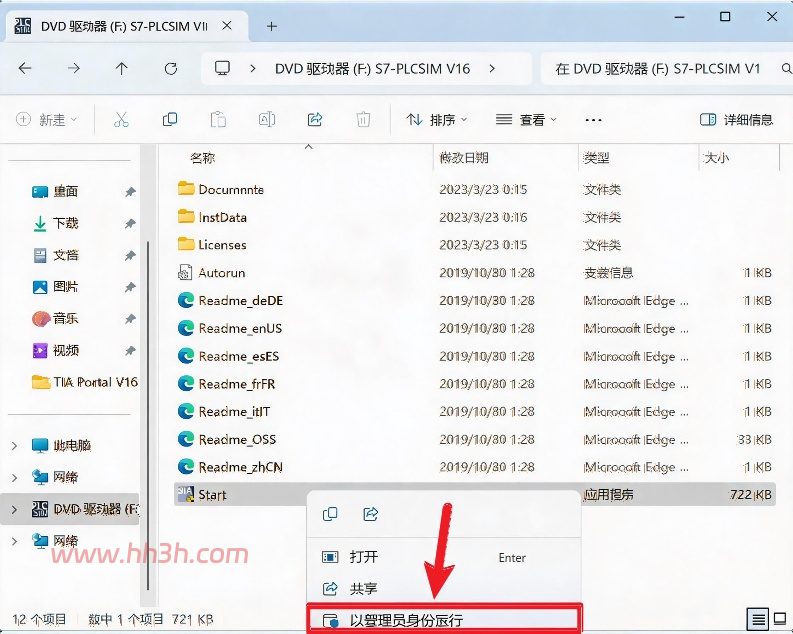Screen dimensions: 793x634
Task: Select the Documents folder
Action: pos(221,189)
